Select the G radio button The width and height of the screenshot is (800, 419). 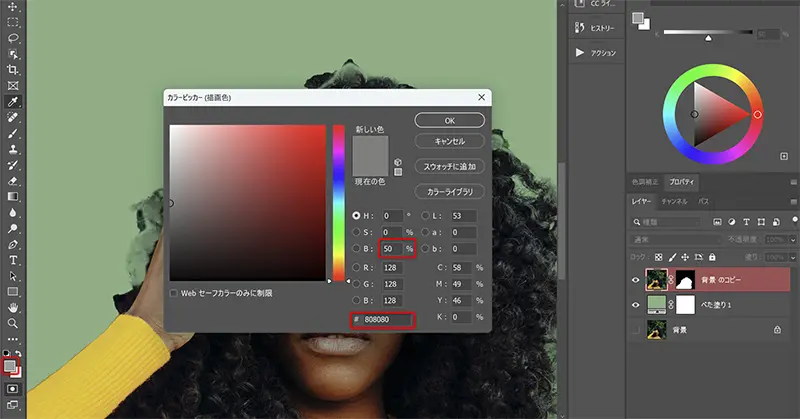[356, 284]
